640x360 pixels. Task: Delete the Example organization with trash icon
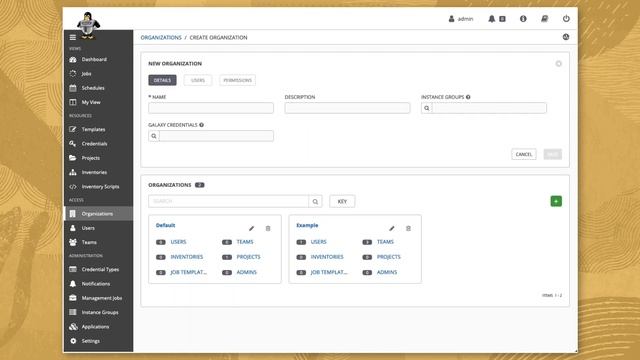tap(408, 229)
